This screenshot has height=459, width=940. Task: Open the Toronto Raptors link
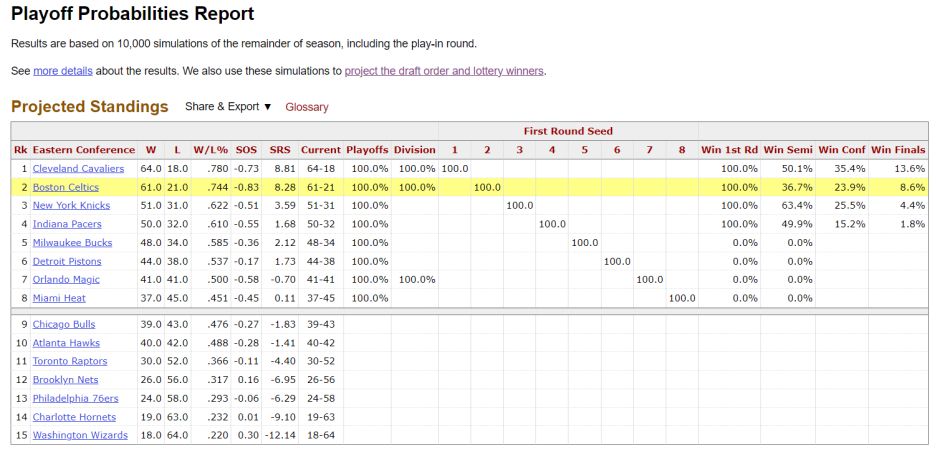[70, 361]
